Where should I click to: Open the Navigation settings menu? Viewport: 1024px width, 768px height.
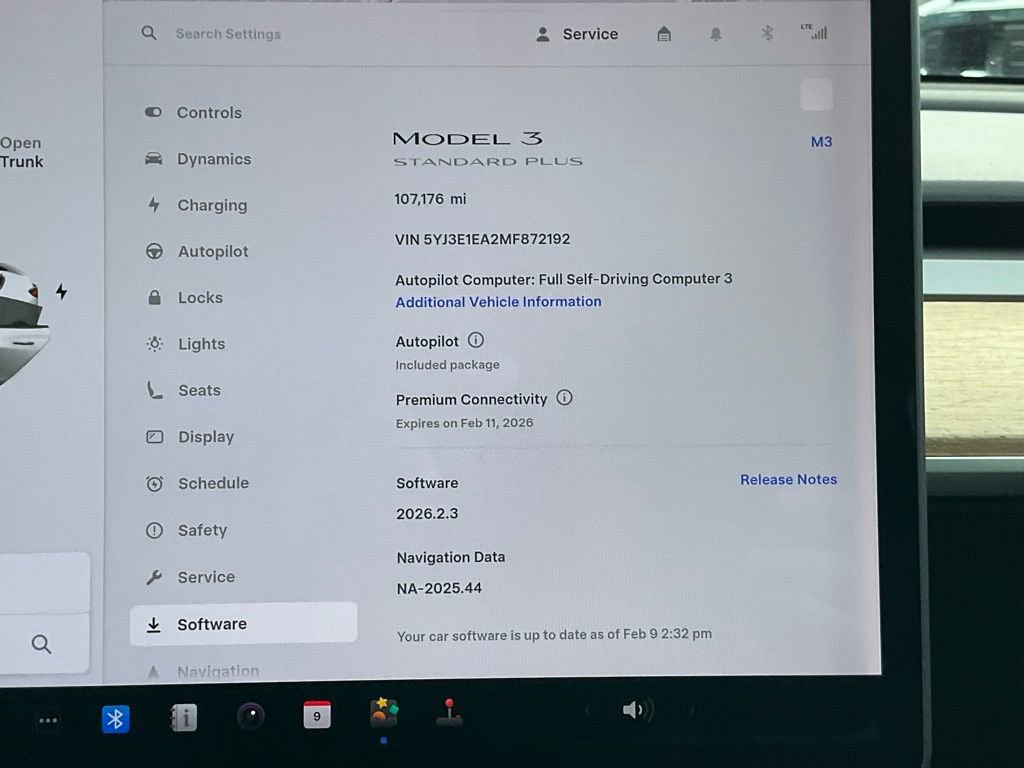[217, 671]
